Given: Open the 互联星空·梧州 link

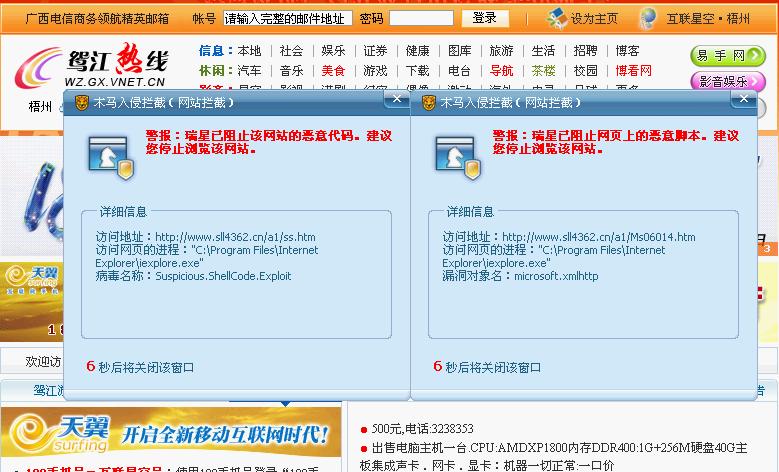Looking at the screenshot, I should tap(708, 19).
